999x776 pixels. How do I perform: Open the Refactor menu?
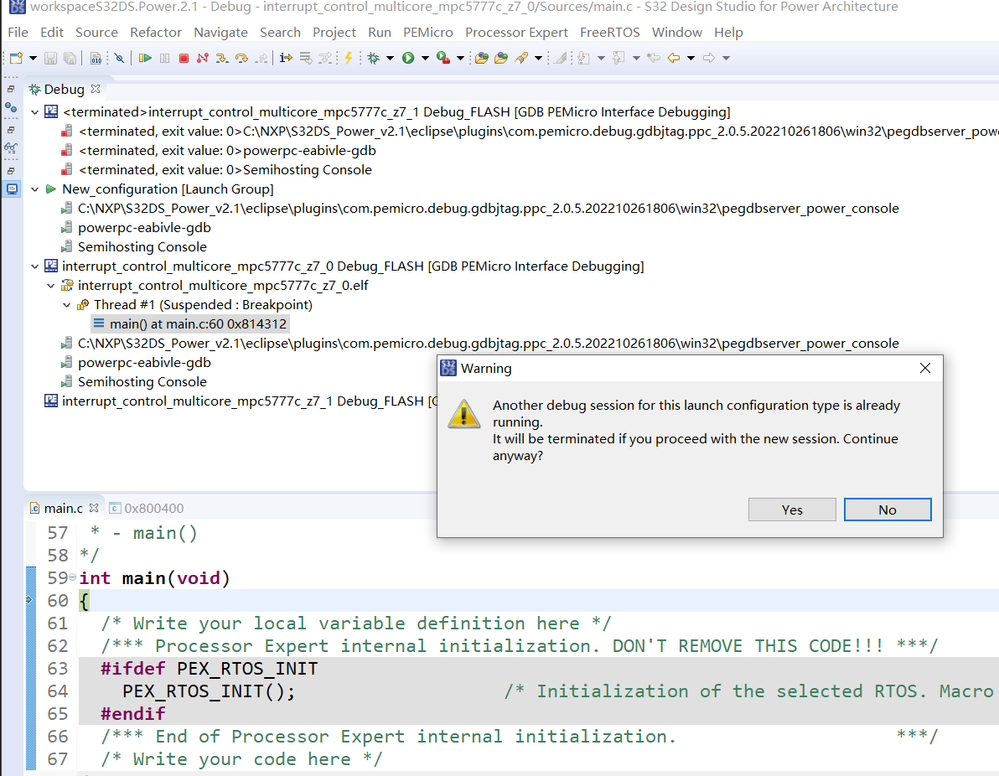(155, 32)
